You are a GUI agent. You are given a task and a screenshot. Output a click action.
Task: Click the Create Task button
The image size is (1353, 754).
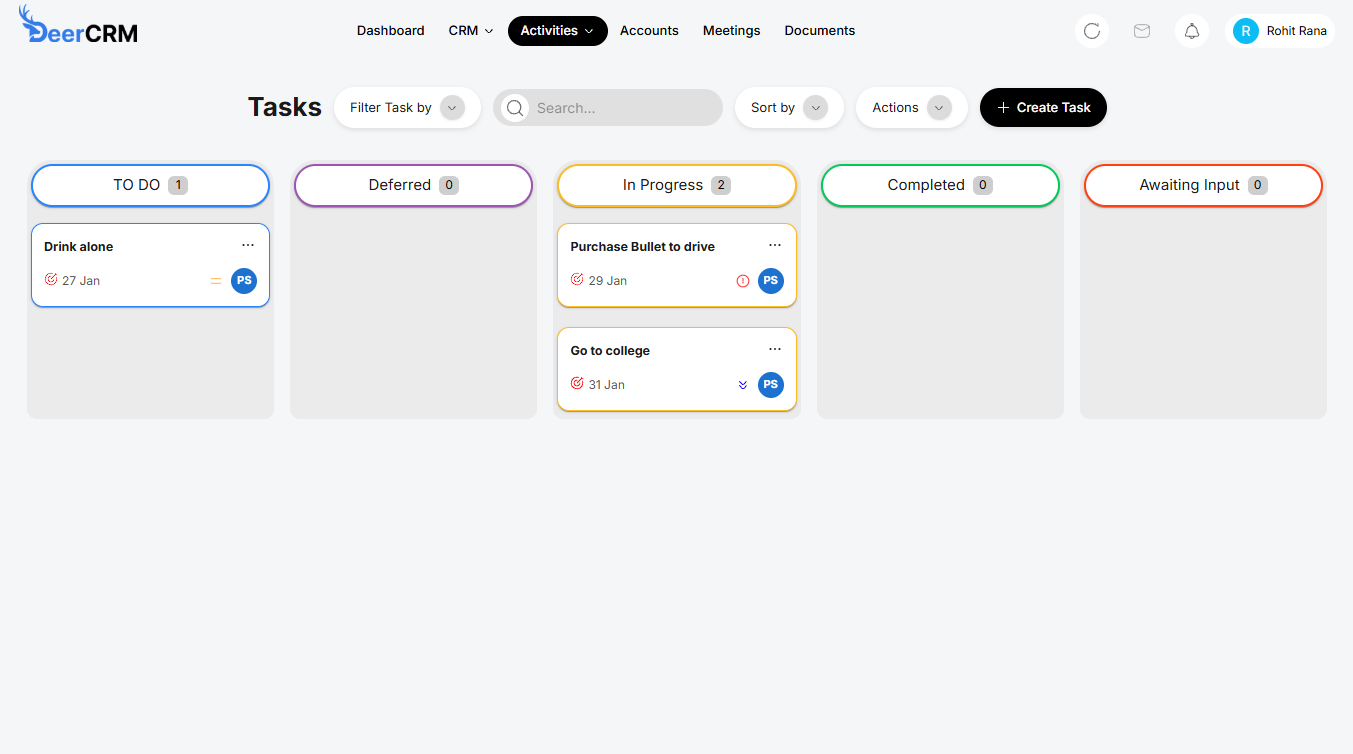coord(1043,107)
